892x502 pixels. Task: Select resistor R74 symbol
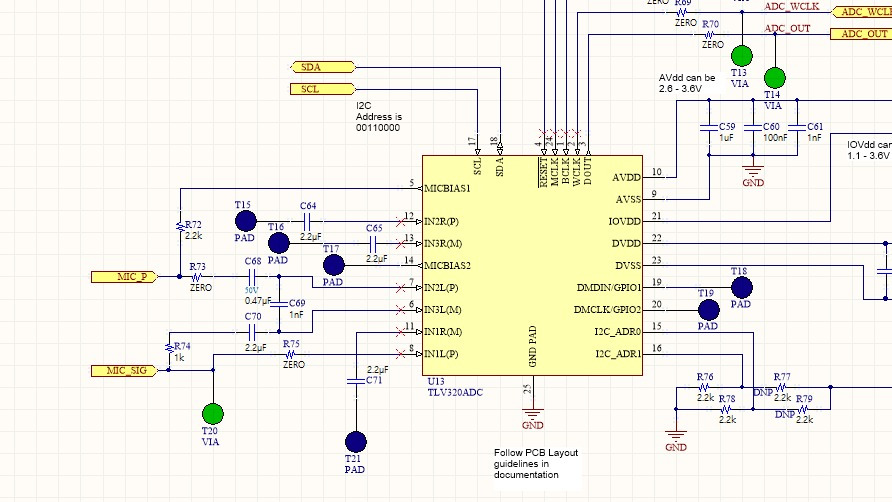tap(169, 348)
